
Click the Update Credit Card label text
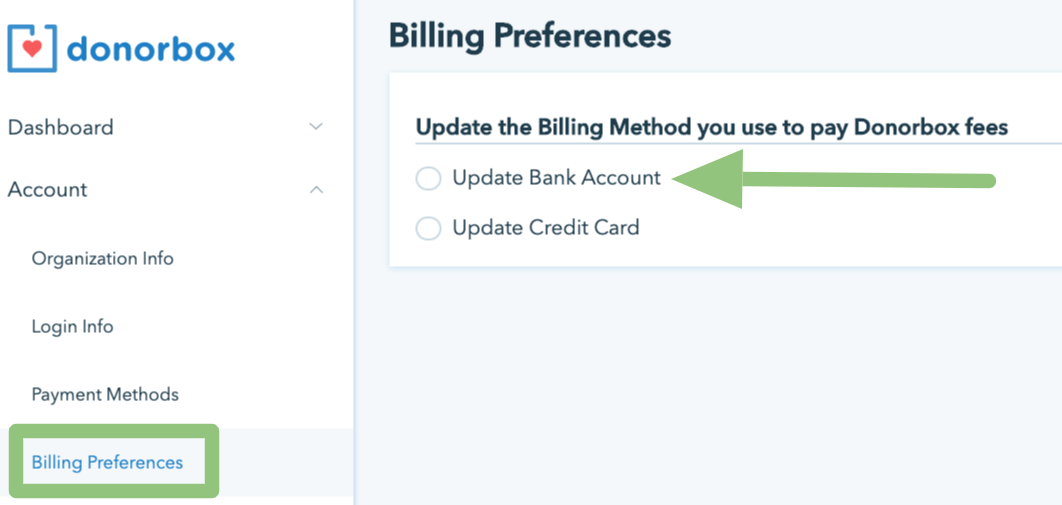pyautogui.click(x=545, y=228)
